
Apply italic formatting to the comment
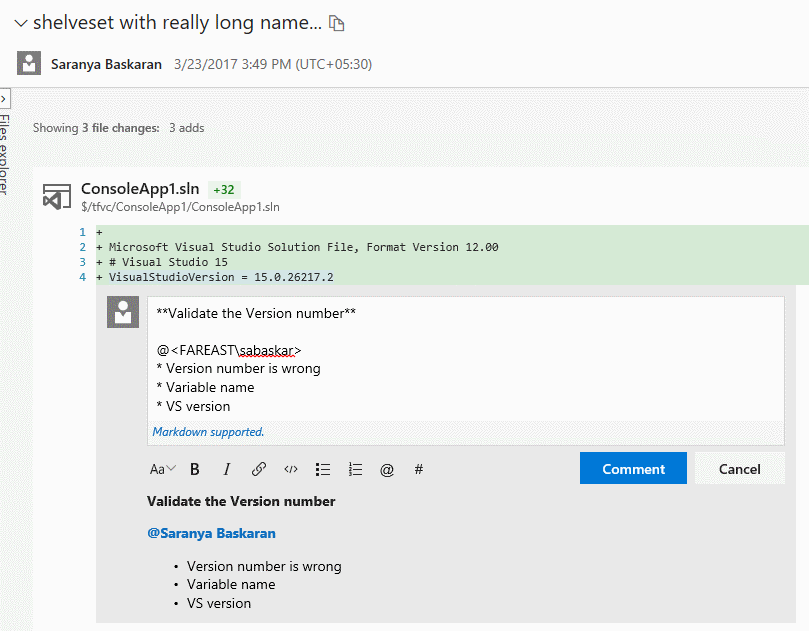(227, 468)
